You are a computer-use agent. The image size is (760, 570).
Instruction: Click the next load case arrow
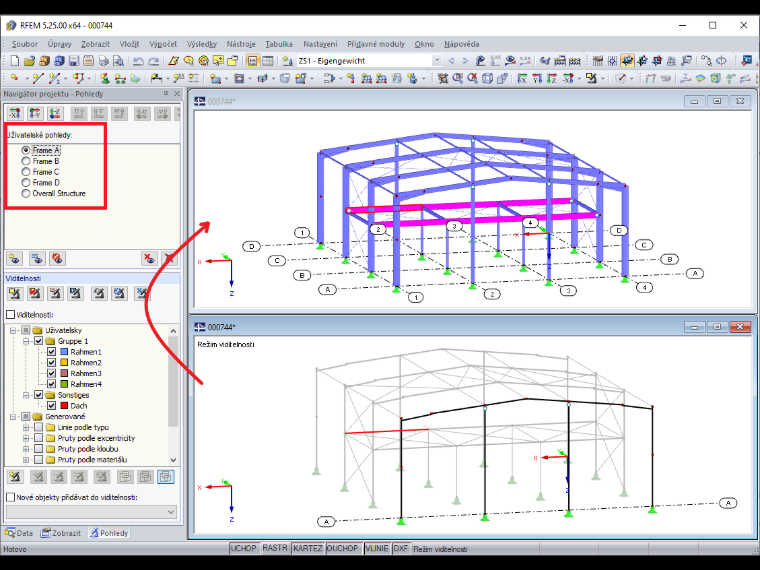tap(465, 61)
